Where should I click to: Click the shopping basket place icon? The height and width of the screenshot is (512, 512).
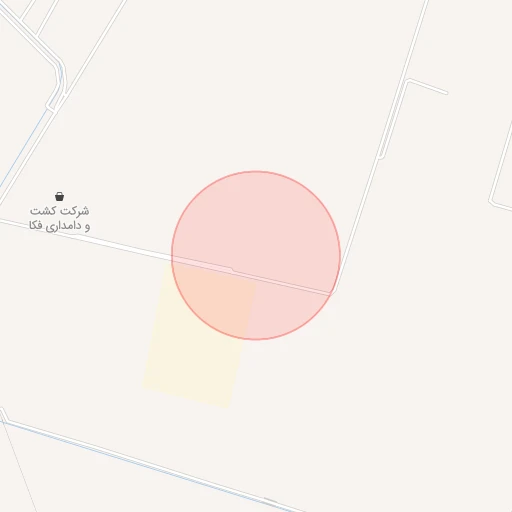coord(59,196)
